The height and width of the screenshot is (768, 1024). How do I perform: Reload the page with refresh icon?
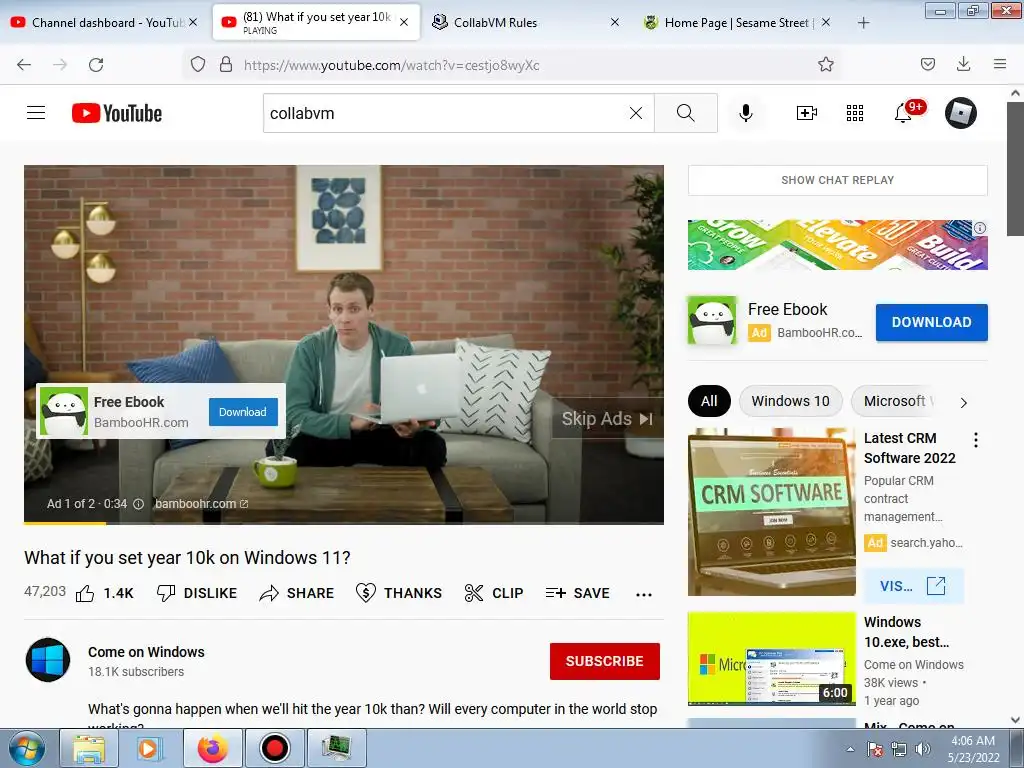click(96, 65)
